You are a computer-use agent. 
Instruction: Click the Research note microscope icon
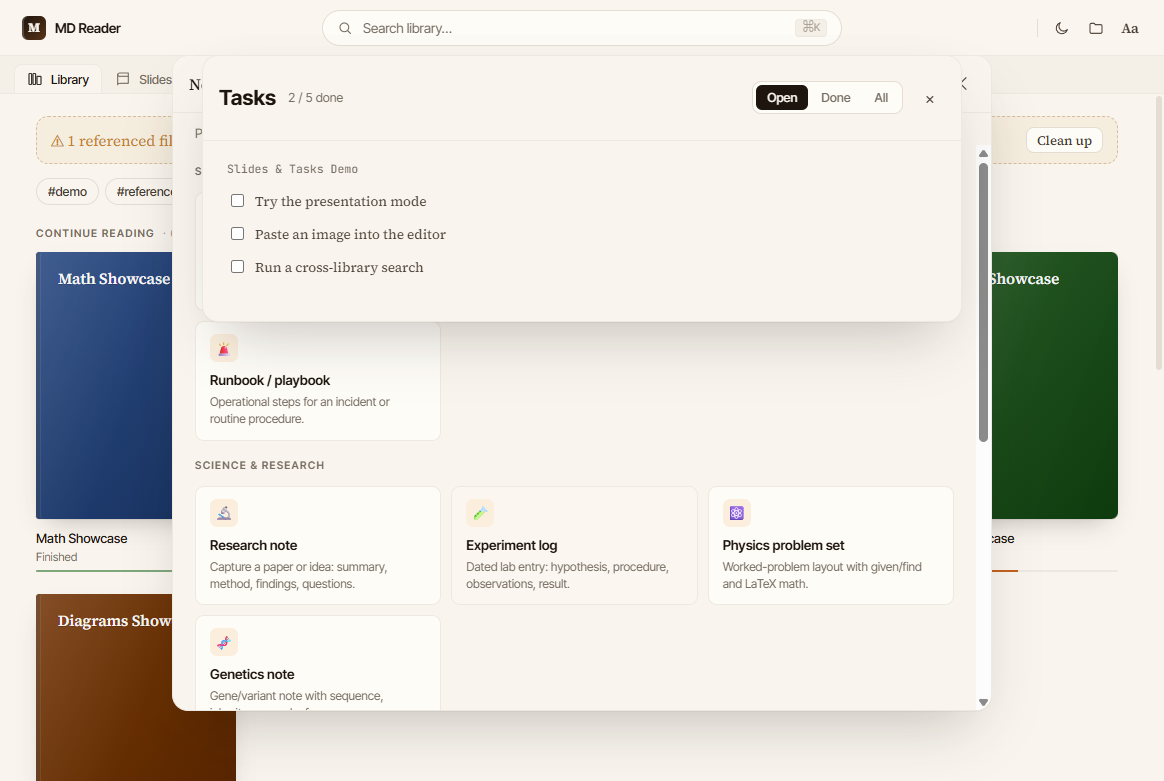[223, 513]
